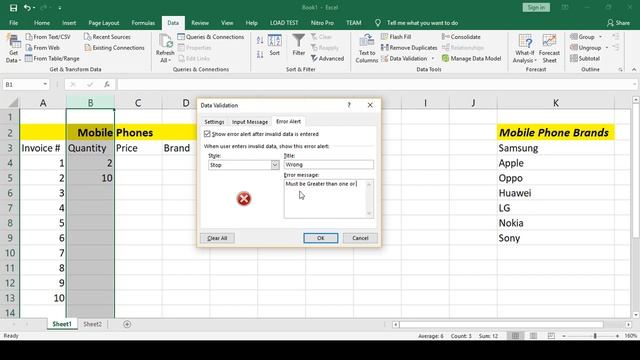Switch to the Settings tab
The width and height of the screenshot is (640, 360).
tap(214, 122)
